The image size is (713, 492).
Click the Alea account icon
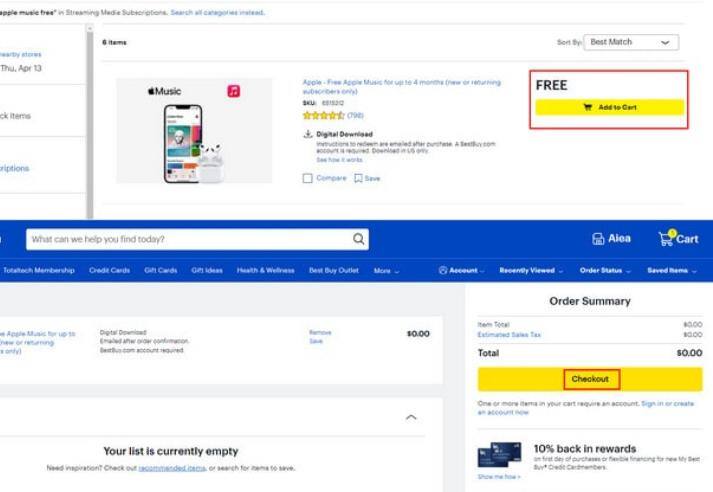tap(600, 239)
